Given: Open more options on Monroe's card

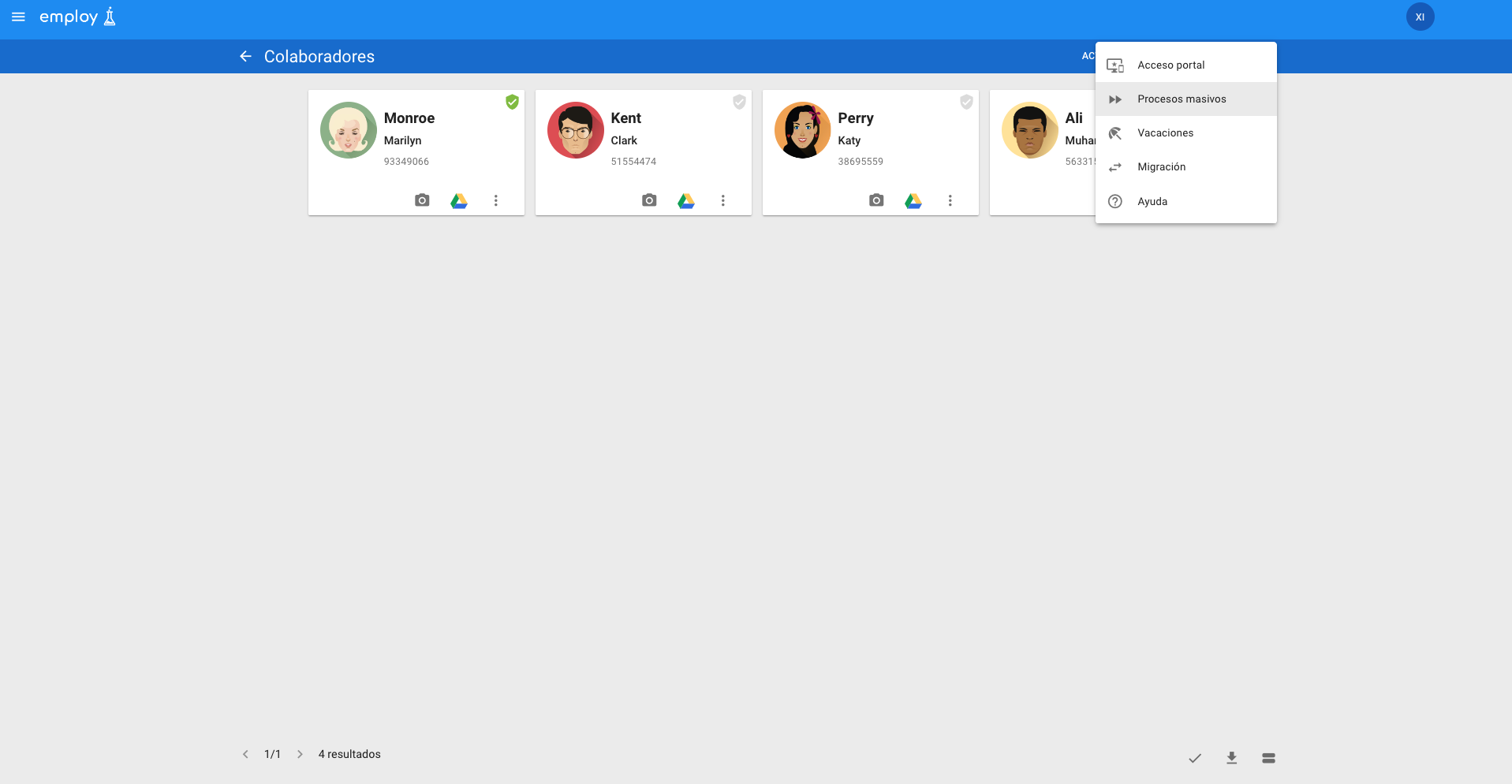Looking at the screenshot, I should (496, 200).
